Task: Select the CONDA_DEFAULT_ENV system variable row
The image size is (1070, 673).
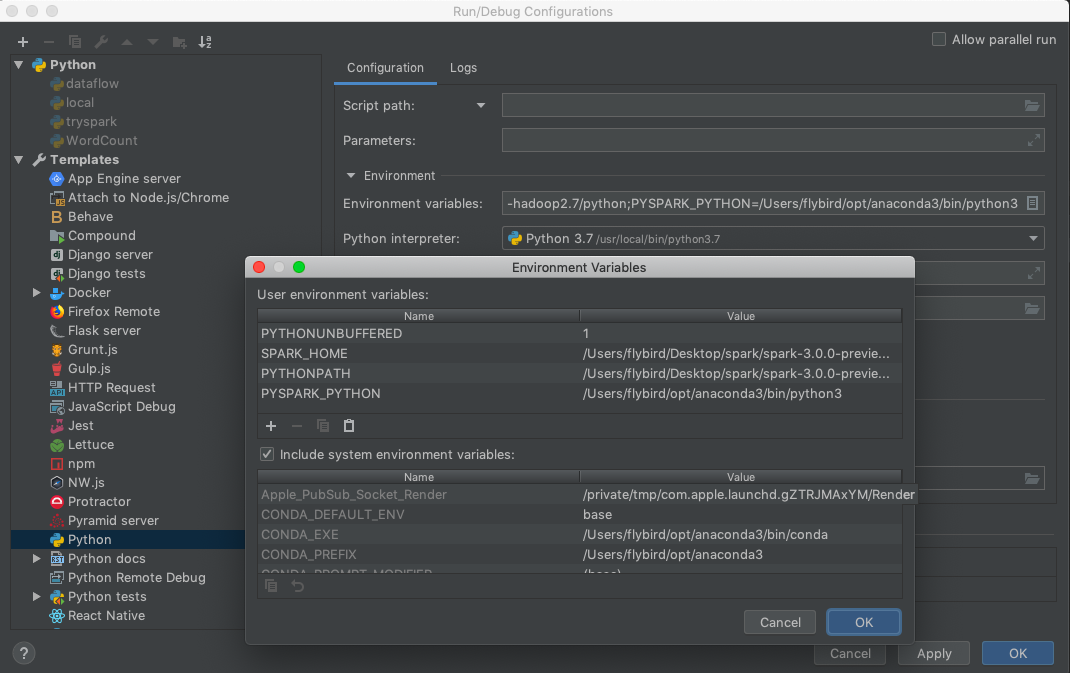Action: tap(580, 515)
